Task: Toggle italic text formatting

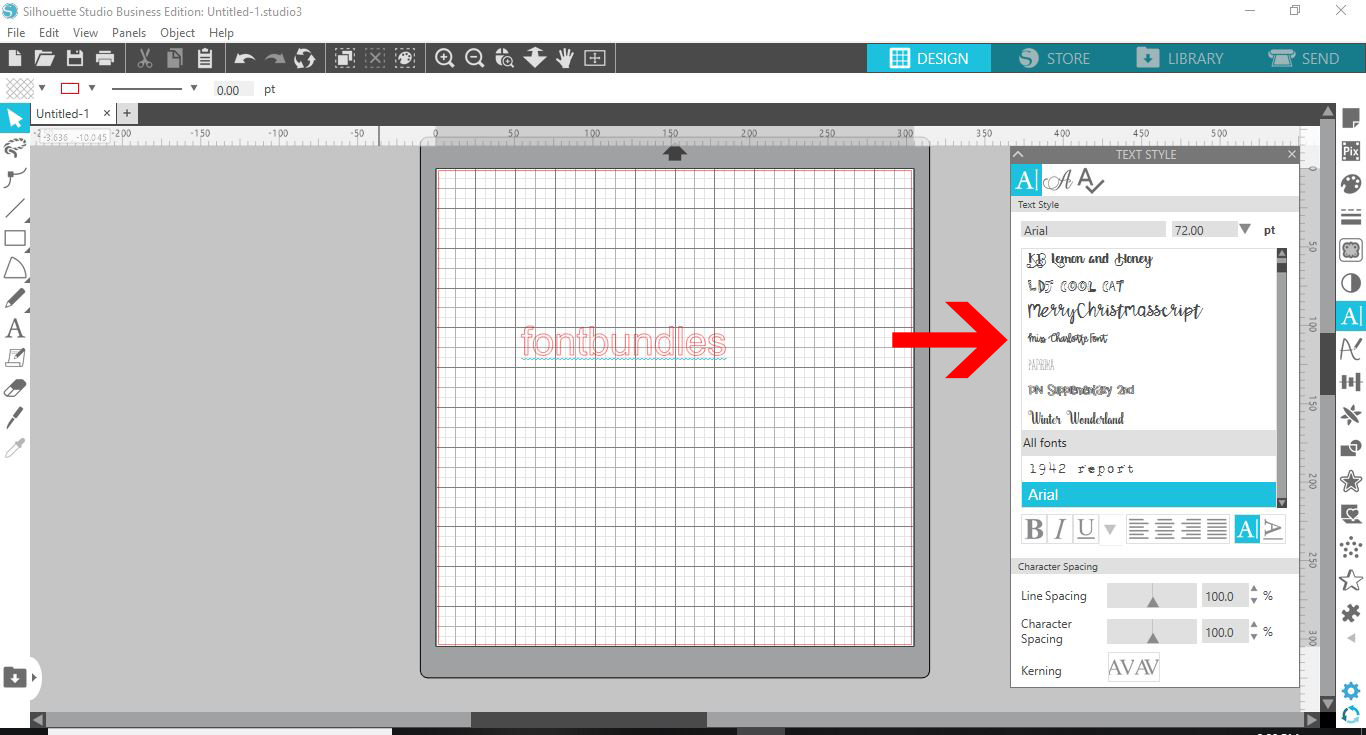Action: pyautogui.click(x=1060, y=529)
